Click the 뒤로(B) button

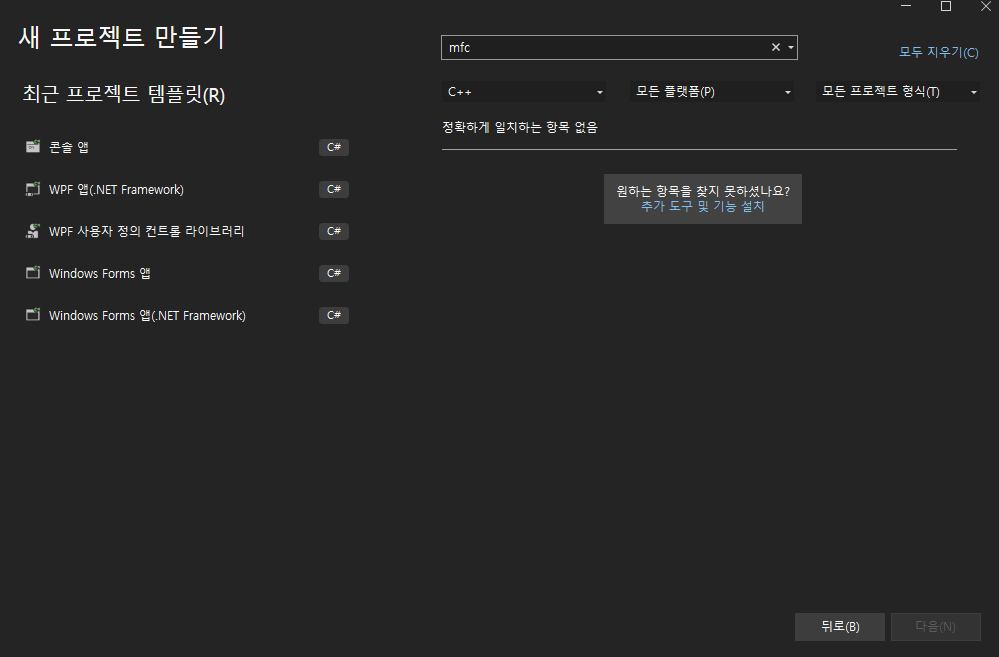pyautogui.click(x=839, y=626)
